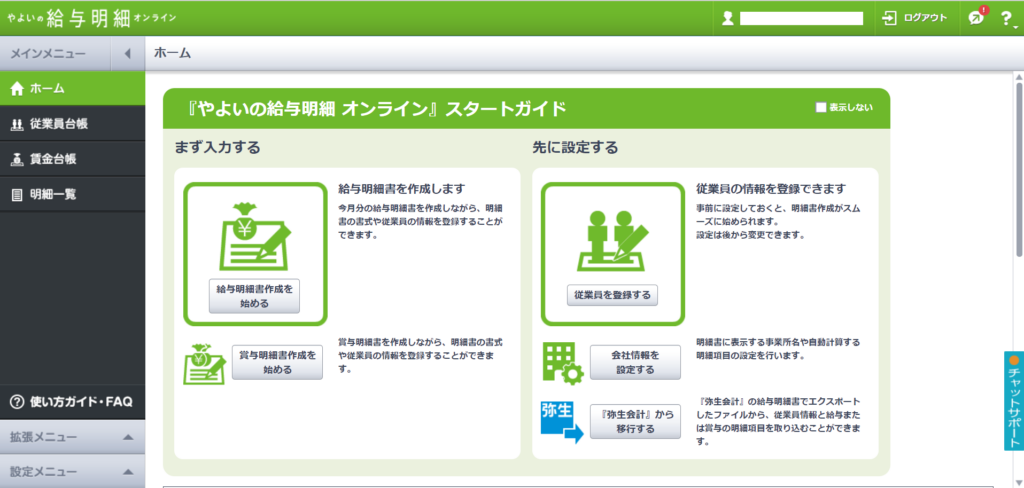
Task: Open the チャットサポート side tab
Action: (1014, 401)
